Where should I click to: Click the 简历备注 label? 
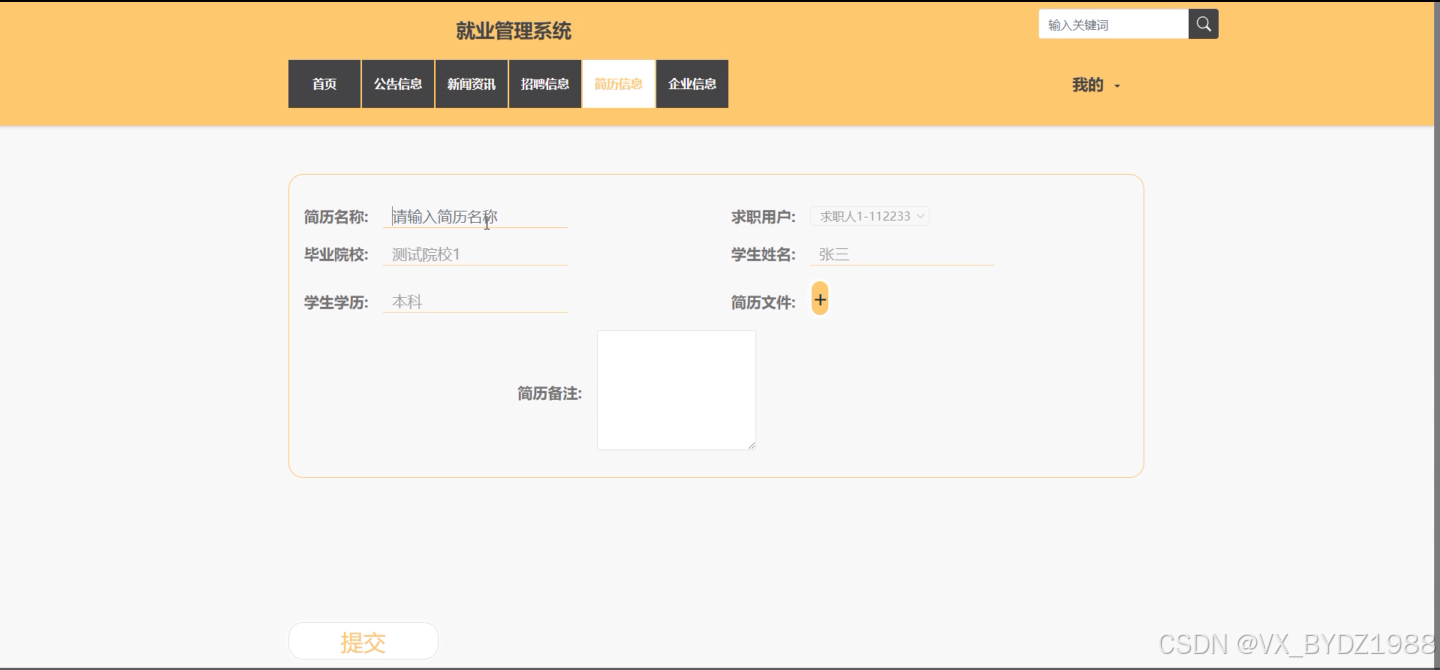point(550,393)
